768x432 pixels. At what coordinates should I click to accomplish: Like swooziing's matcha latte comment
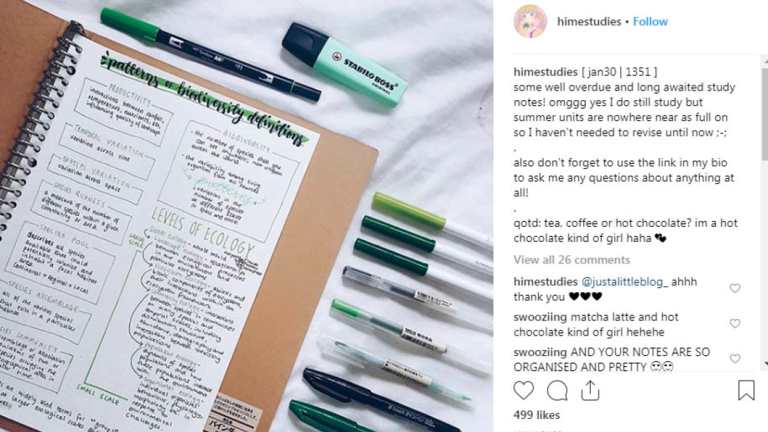pyautogui.click(x=735, y=324)
